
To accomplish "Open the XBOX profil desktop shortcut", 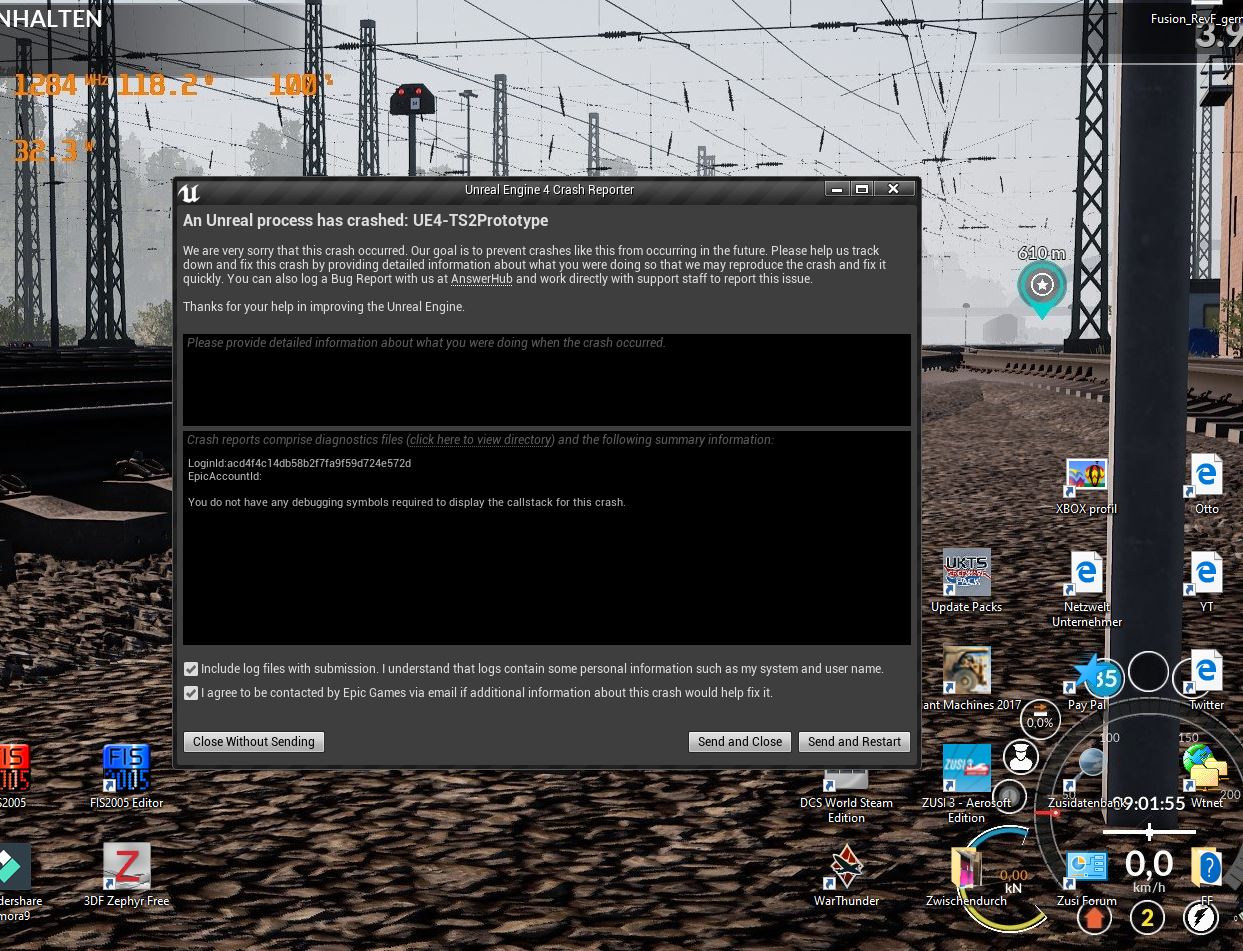I will click(x=1087, y=487).
